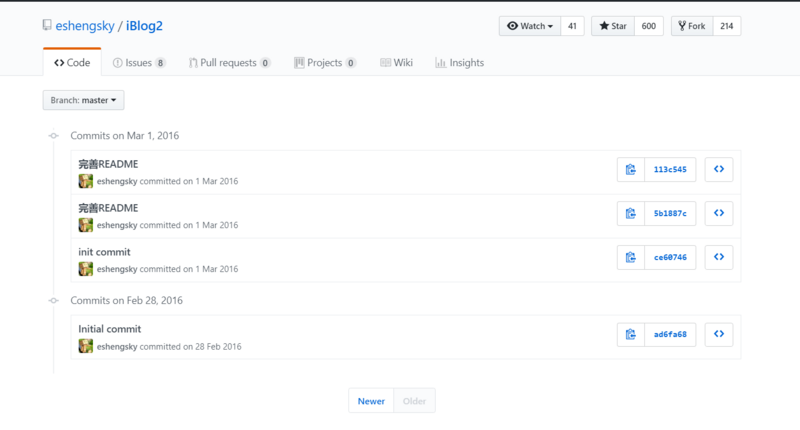
Task: Star the iBlog2 repository
Action: click(x=613, y=26)
